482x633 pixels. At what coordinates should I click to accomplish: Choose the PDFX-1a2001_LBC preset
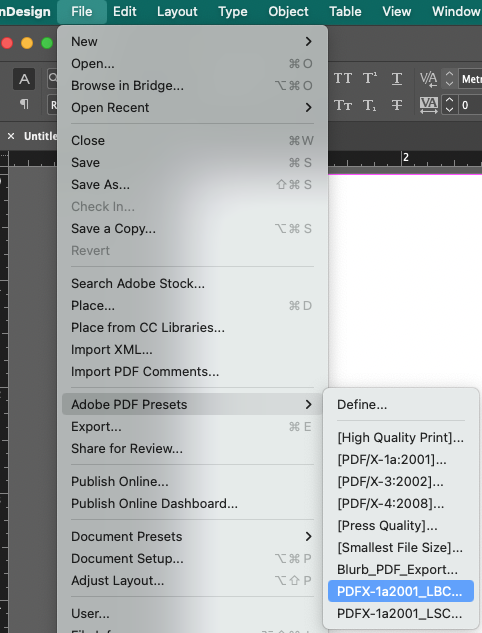[400, 591]
